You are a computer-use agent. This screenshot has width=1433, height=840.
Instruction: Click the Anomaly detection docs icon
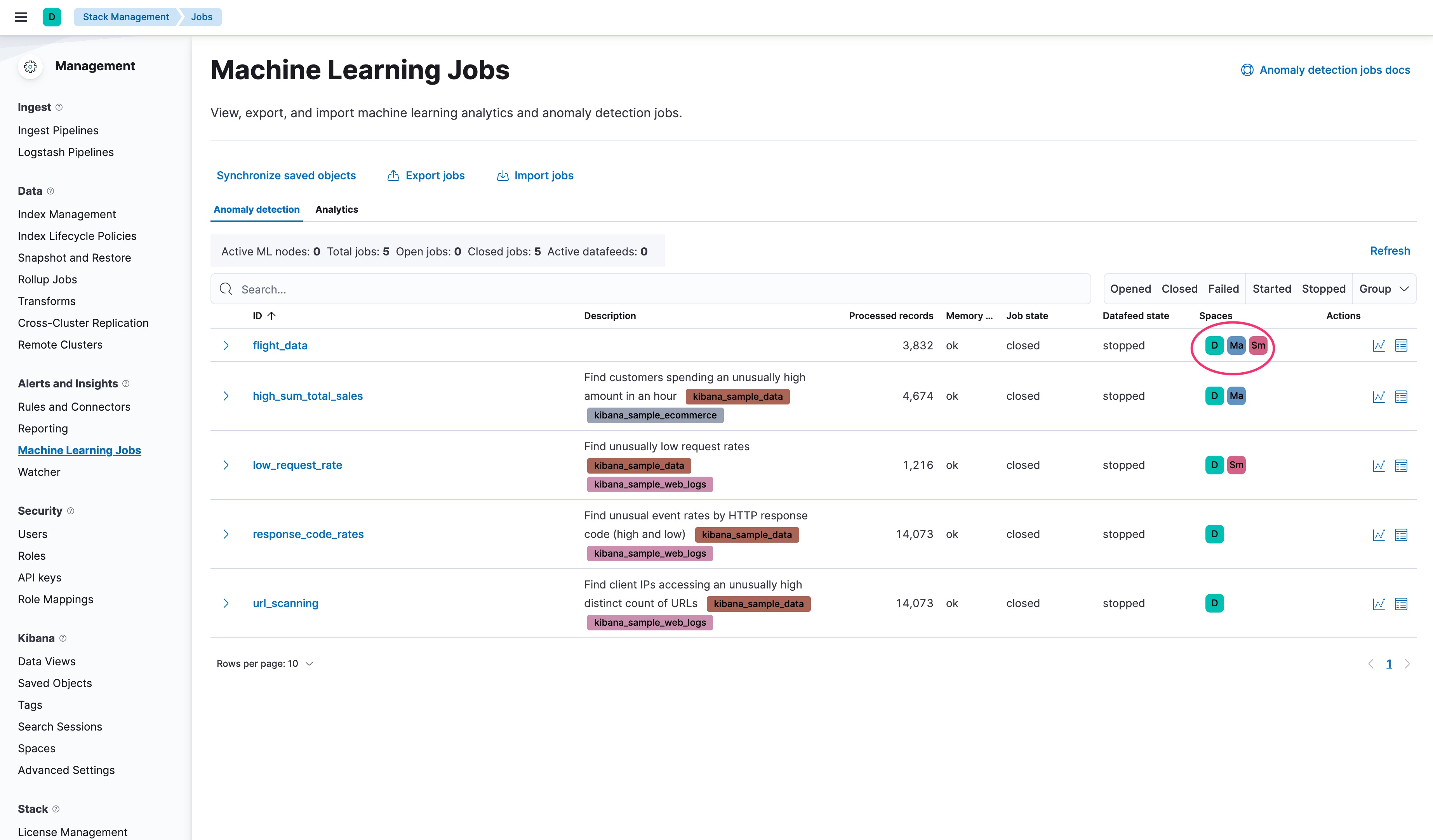pyautogui.click(x=1247, y=69)
